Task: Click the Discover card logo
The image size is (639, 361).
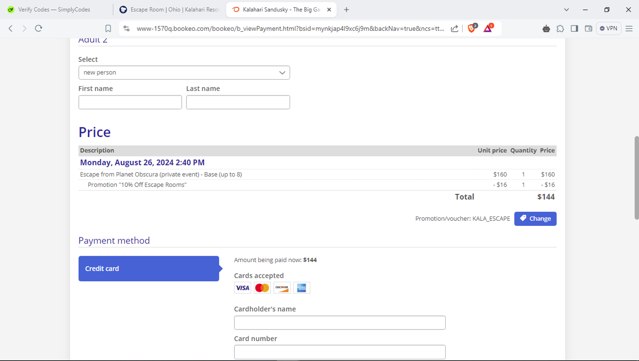Action: pyautogui.click(x=282, y=288)
